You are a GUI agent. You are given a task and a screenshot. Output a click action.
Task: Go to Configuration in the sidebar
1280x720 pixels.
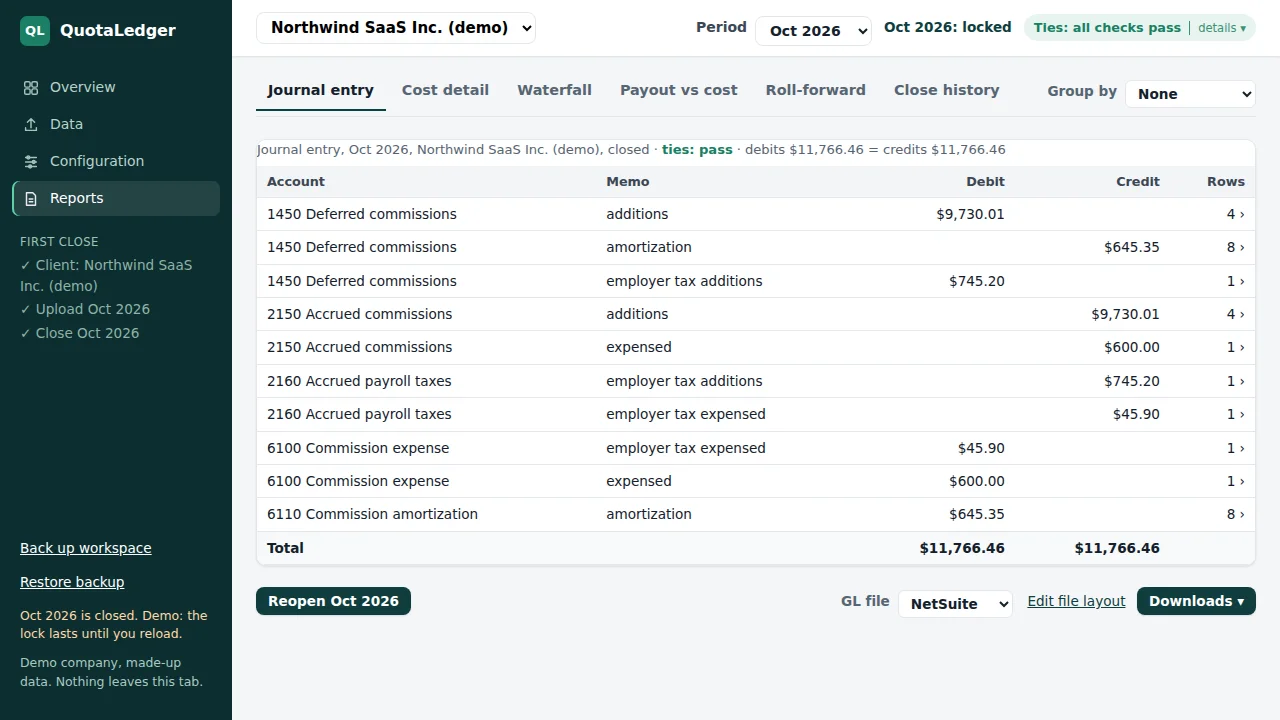tap(116, 162)
